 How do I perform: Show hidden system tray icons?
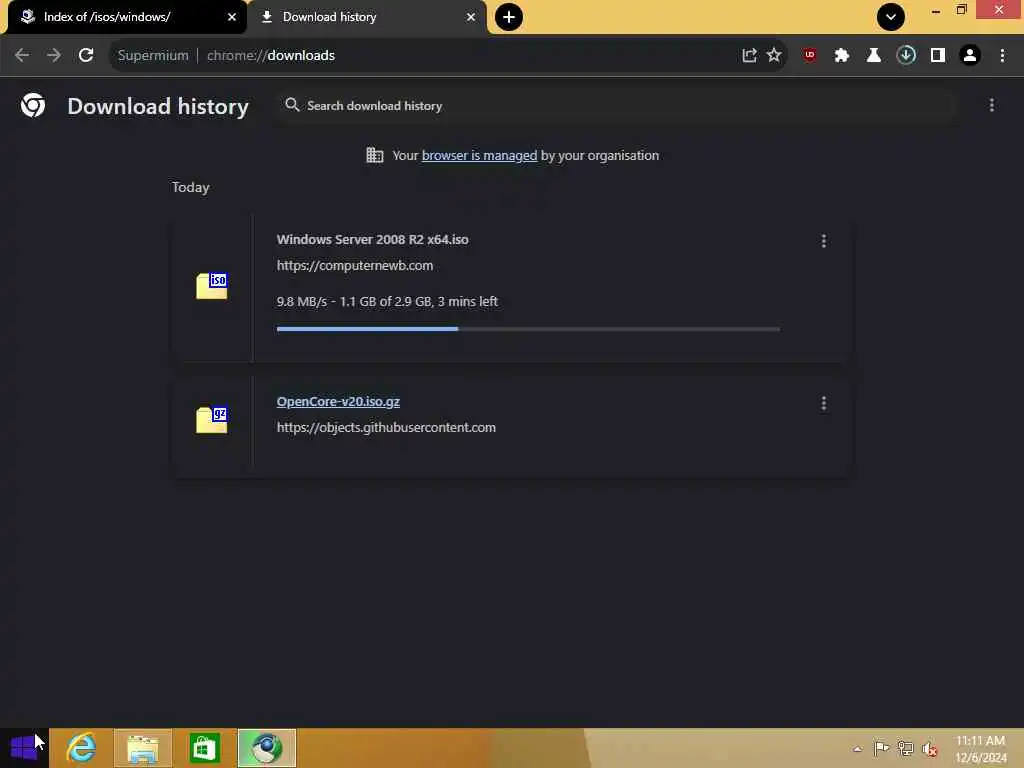tap(857, 749)
